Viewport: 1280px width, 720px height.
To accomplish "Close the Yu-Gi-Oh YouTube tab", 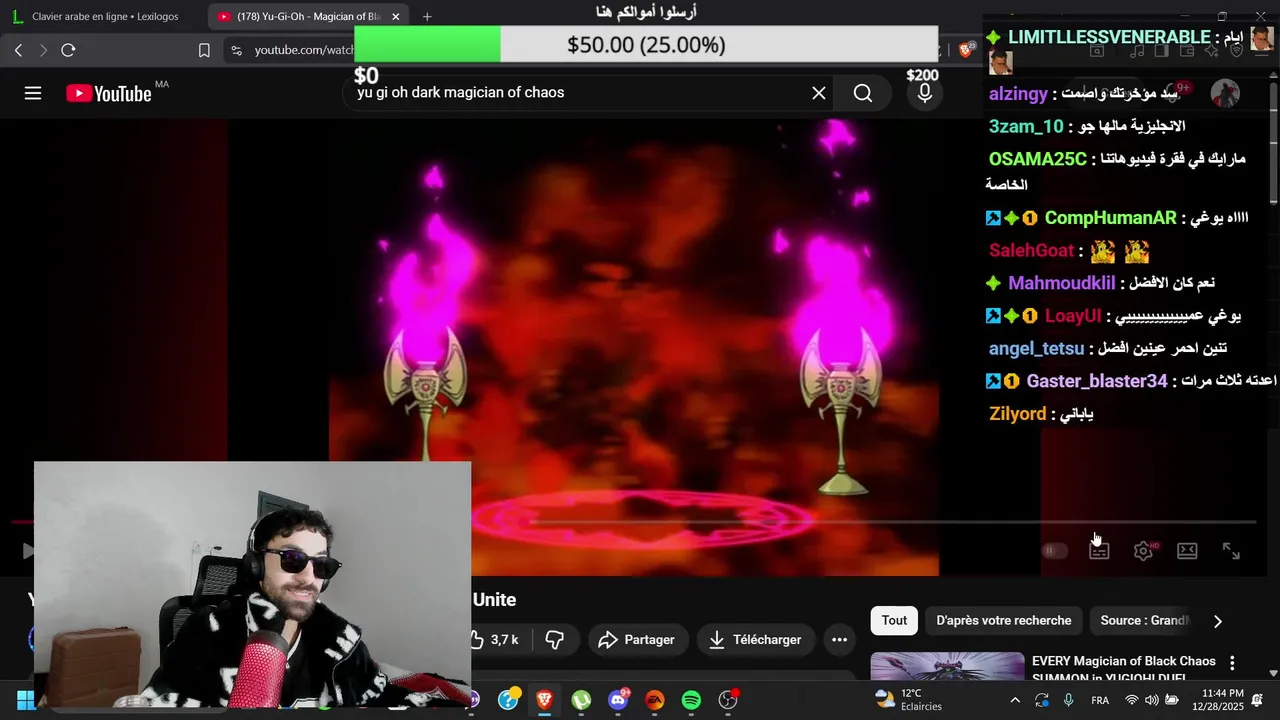I will (x=396, y=17).
